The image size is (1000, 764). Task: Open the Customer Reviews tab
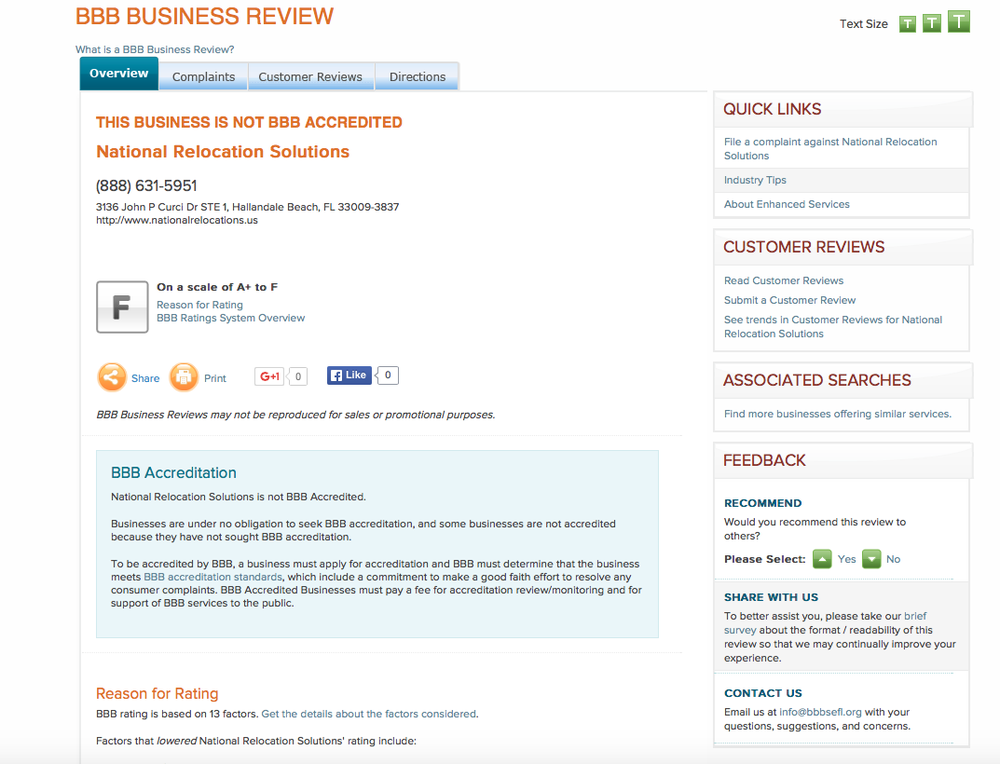tap(310, 77)
